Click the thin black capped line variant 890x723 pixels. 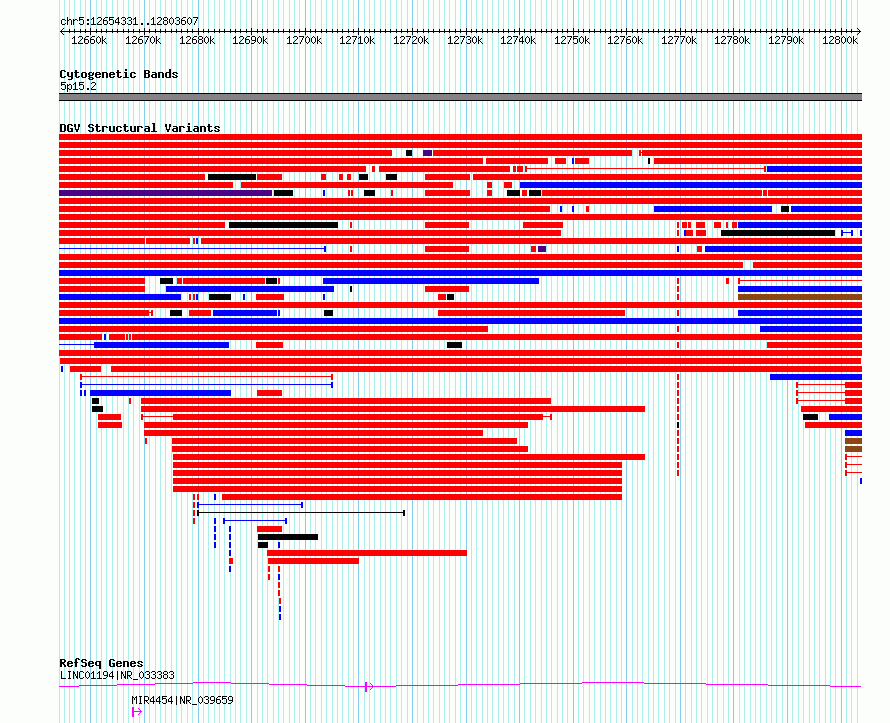[x=301, y=513]
